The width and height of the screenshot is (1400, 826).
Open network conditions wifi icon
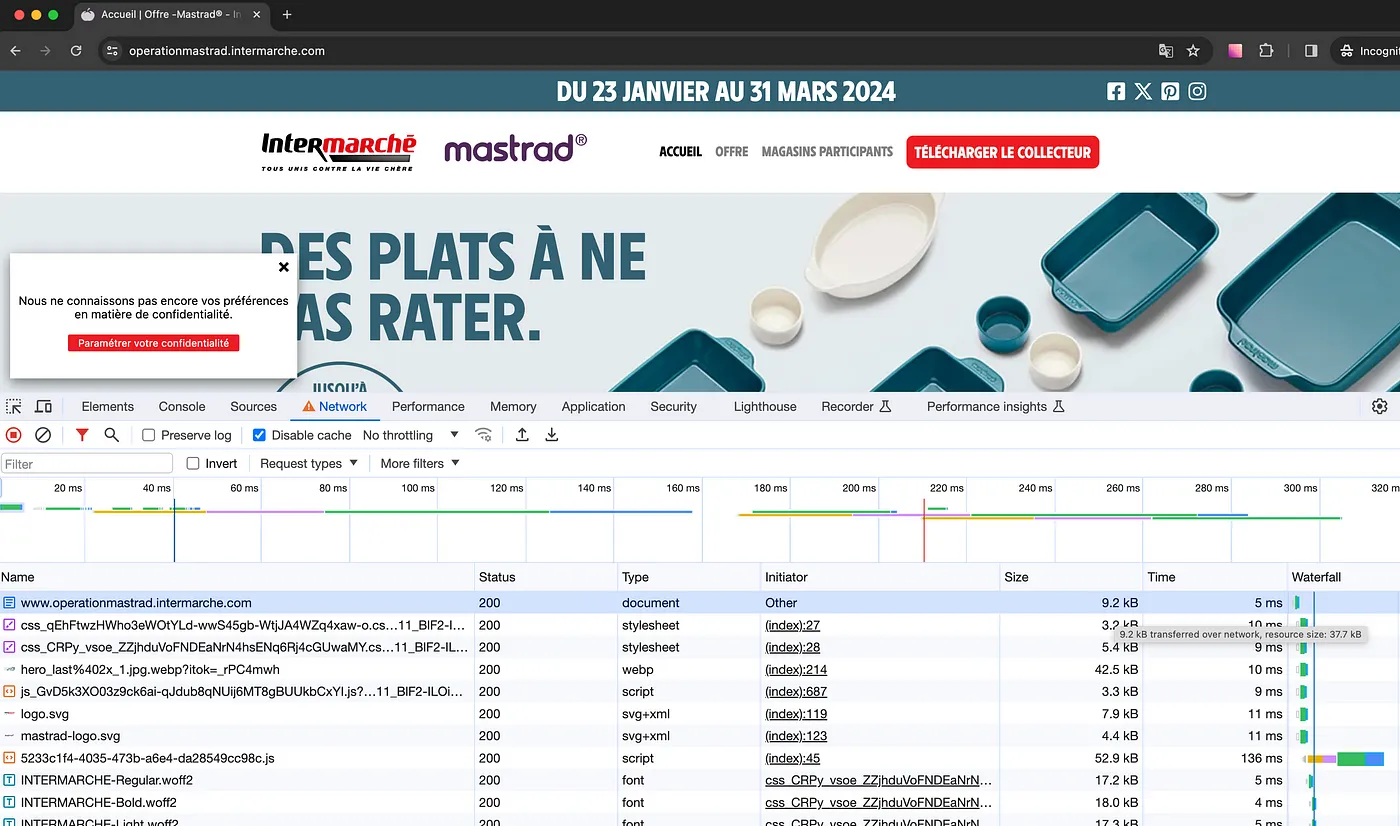point(483,435)
